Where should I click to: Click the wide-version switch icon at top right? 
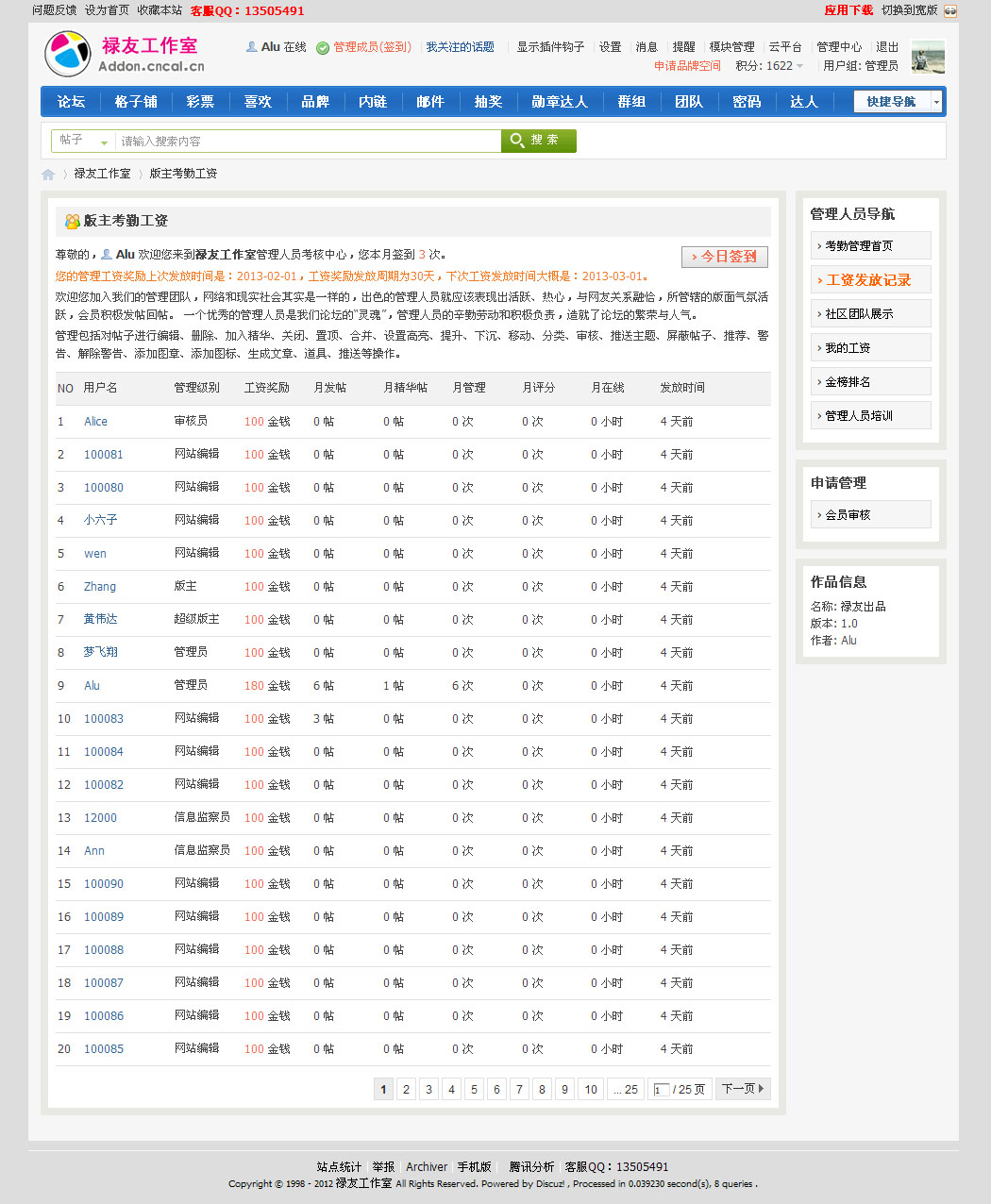tap(950, 11)
